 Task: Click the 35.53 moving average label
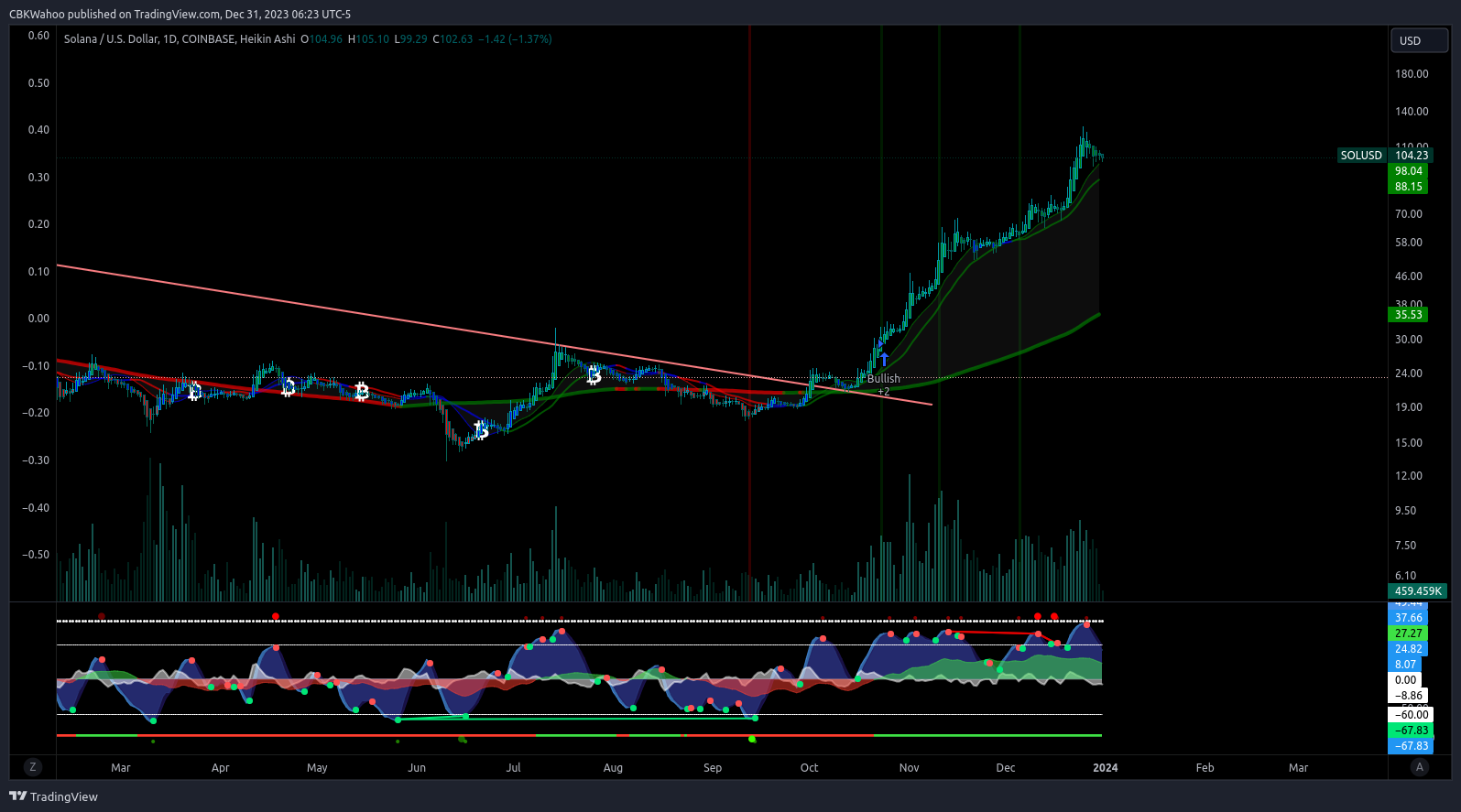pos(1408,315)
